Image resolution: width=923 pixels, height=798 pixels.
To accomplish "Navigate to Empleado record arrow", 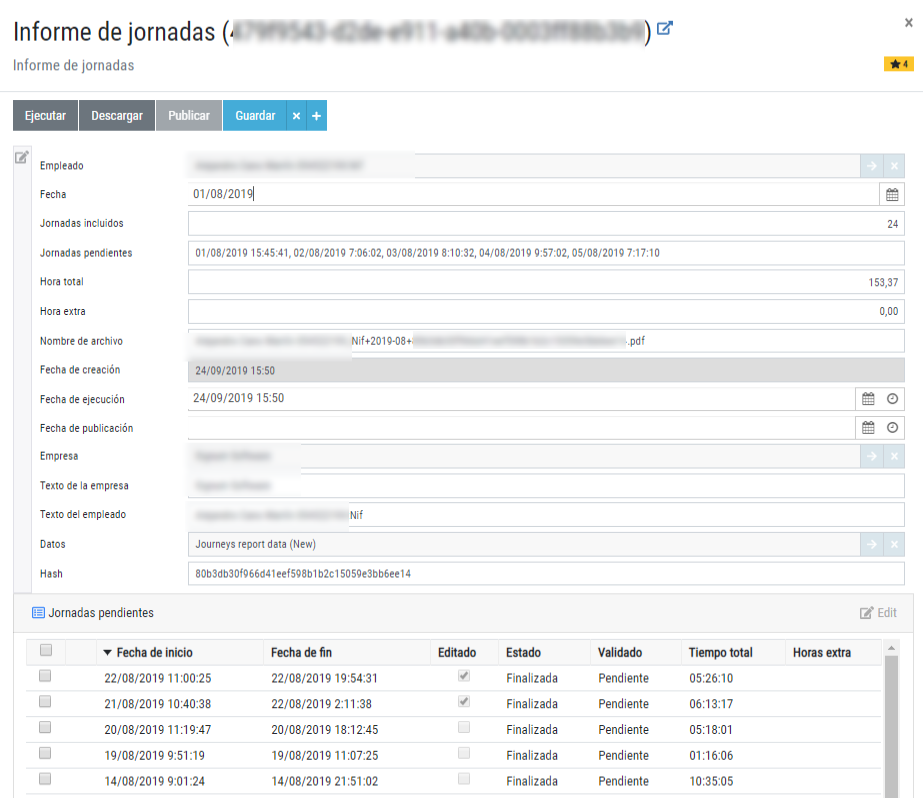I will pyautogui.click(x=872, y=166).
